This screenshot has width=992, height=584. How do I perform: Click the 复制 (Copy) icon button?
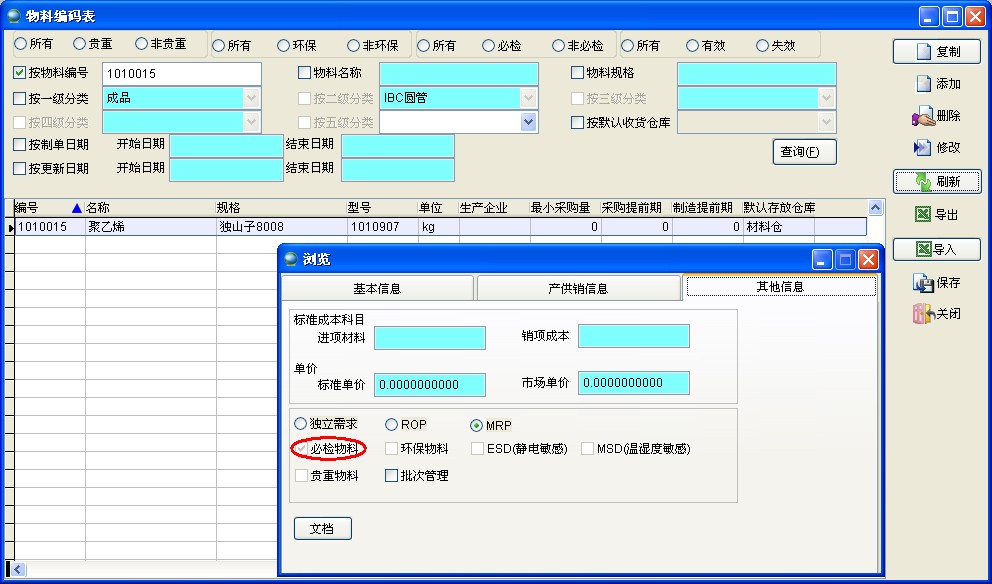pos(936,52)
